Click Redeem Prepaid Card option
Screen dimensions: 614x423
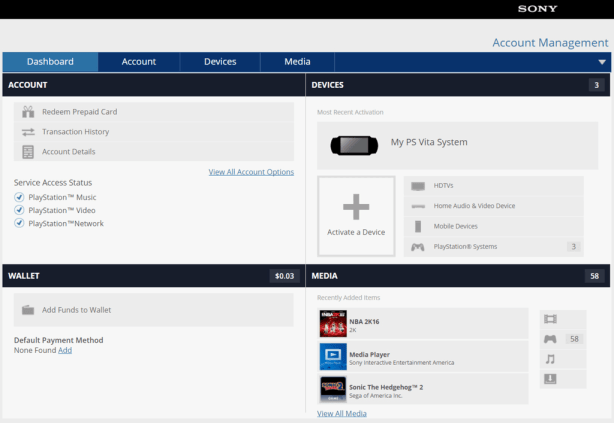click(154, 112)
